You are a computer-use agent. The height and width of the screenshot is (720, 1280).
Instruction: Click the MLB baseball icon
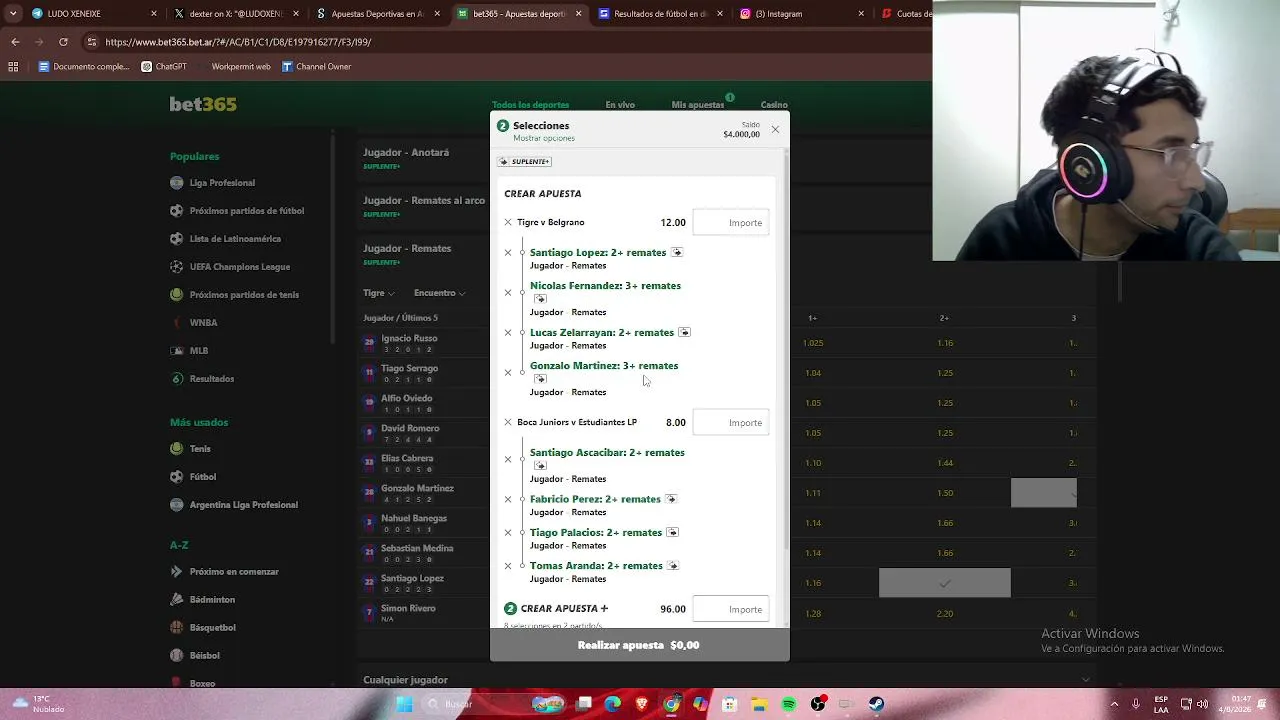pyautogui.click(x=177, y=351)
